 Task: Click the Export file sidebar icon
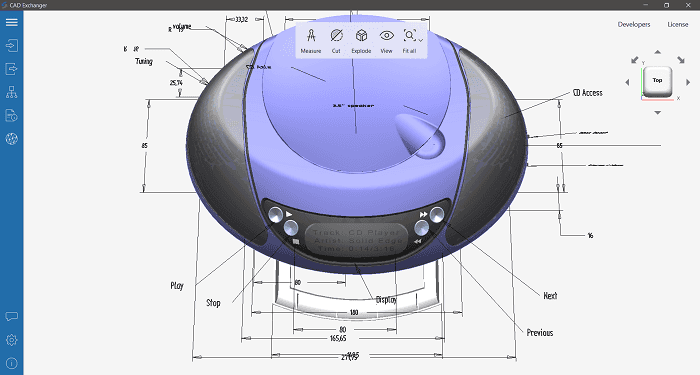point(12,69)
